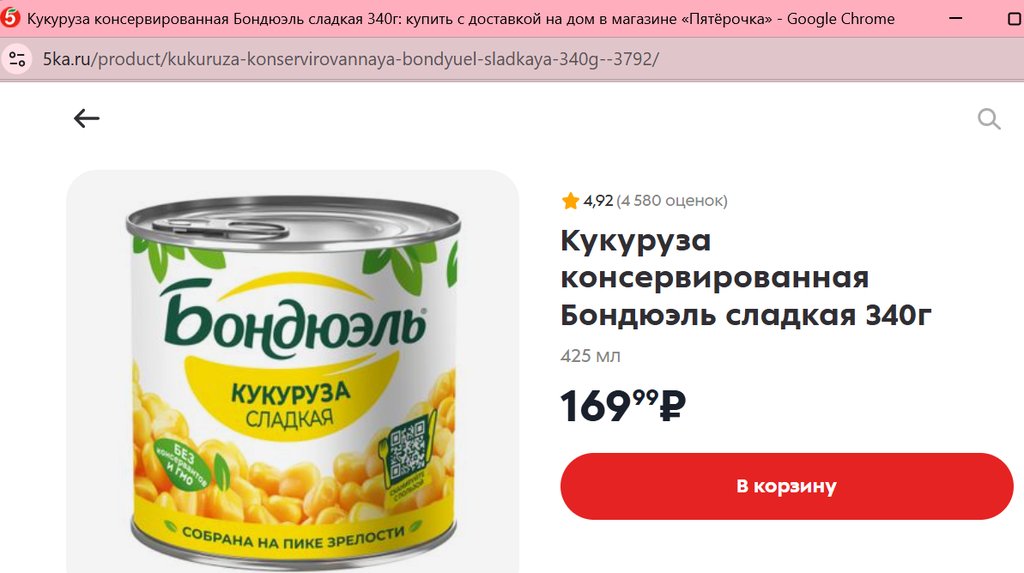The height and width of the screenshot is (573, 1024).
Task: Click the Pyaterochka favicon in title bar
Action: tap(10, 18)
